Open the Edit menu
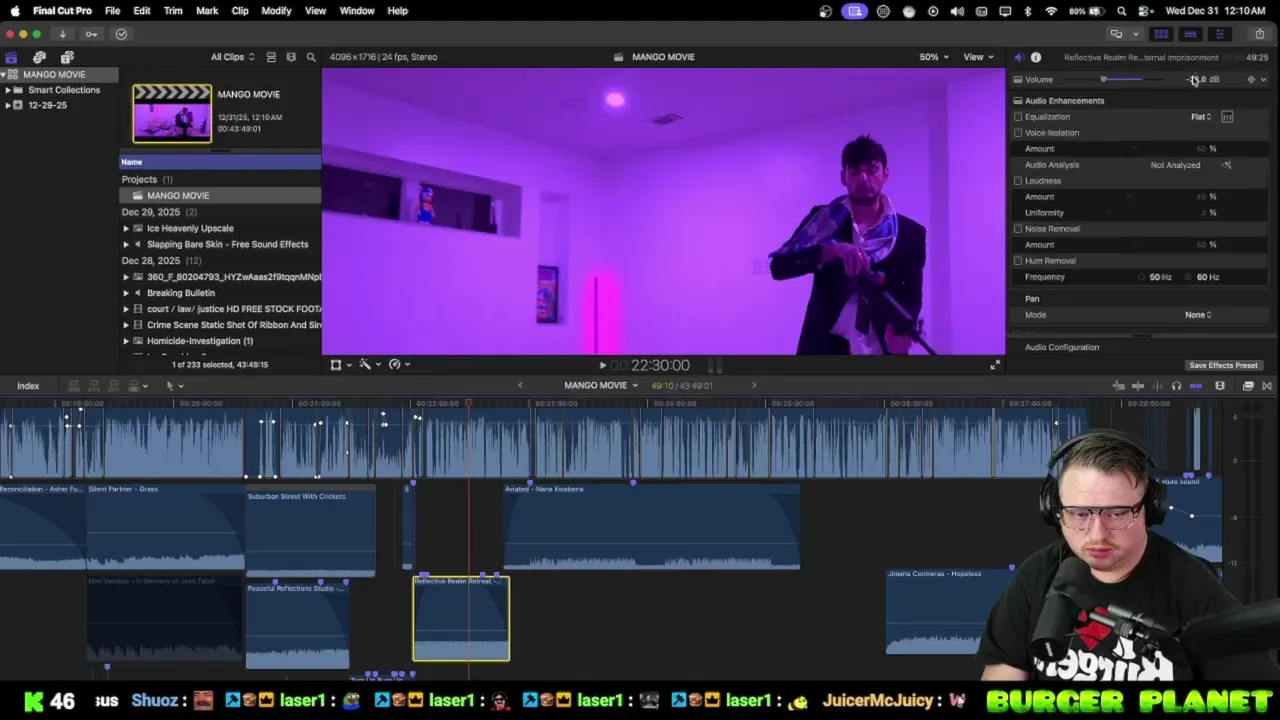1280x720 pixels. pos(142,11)
